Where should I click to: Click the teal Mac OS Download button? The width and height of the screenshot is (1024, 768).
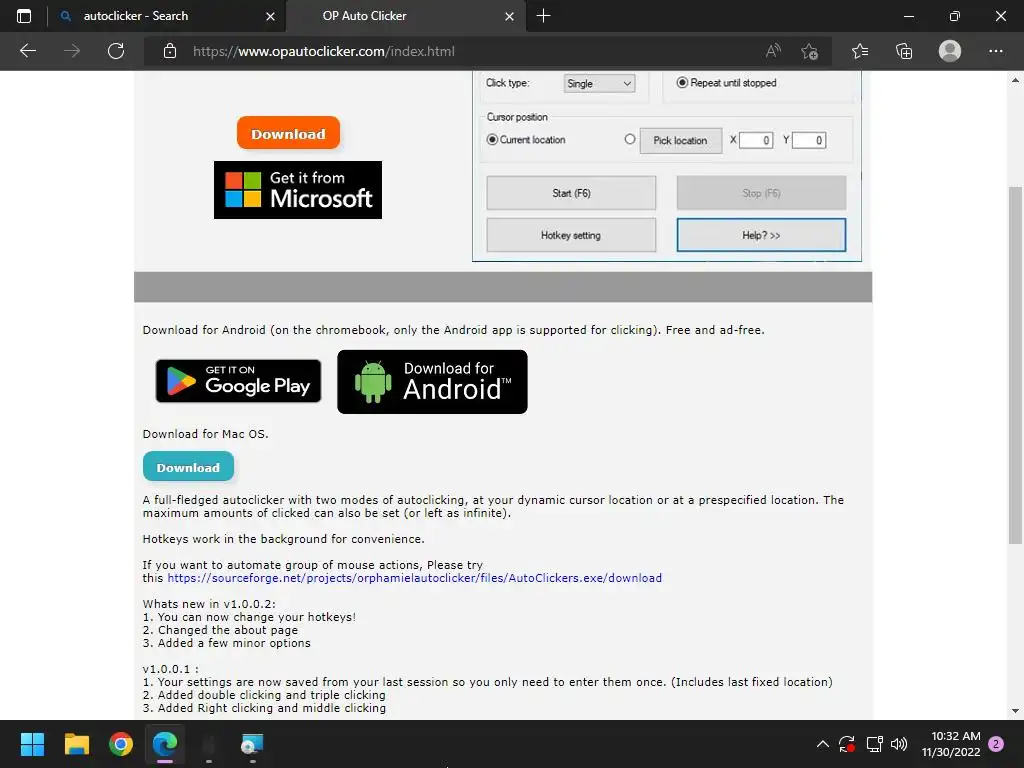pos(188,467)
